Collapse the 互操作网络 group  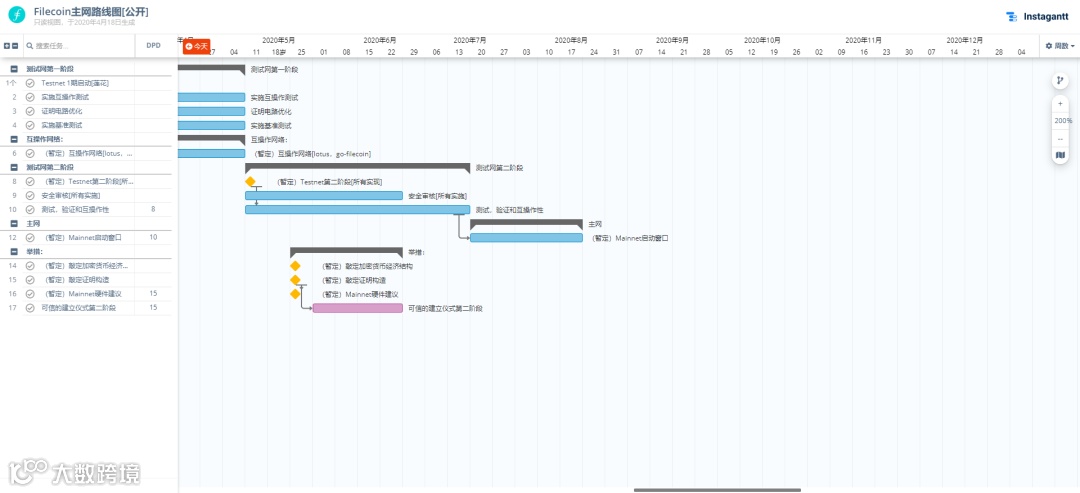coord(14,139)
